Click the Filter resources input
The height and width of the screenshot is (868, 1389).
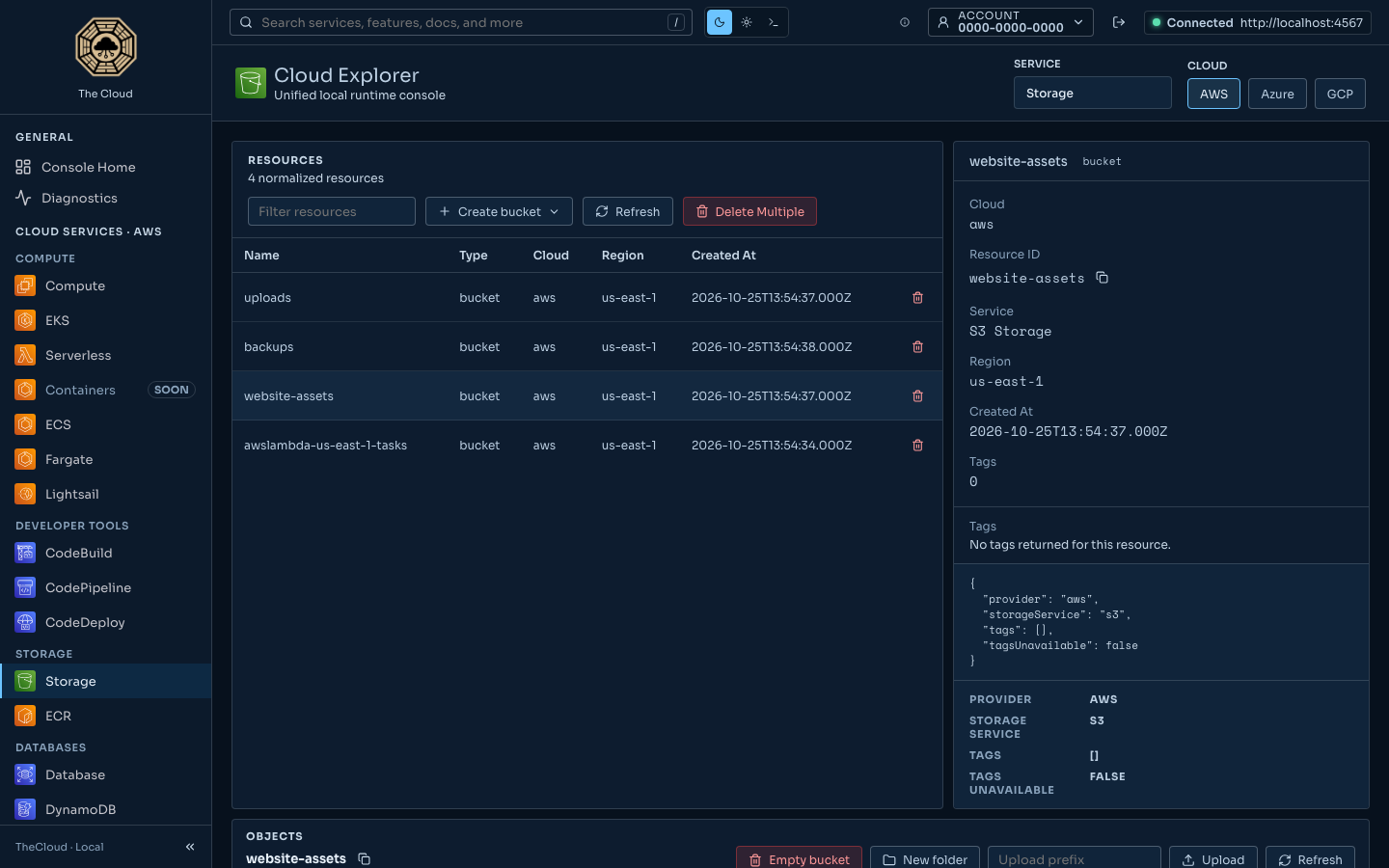point(332,211)
